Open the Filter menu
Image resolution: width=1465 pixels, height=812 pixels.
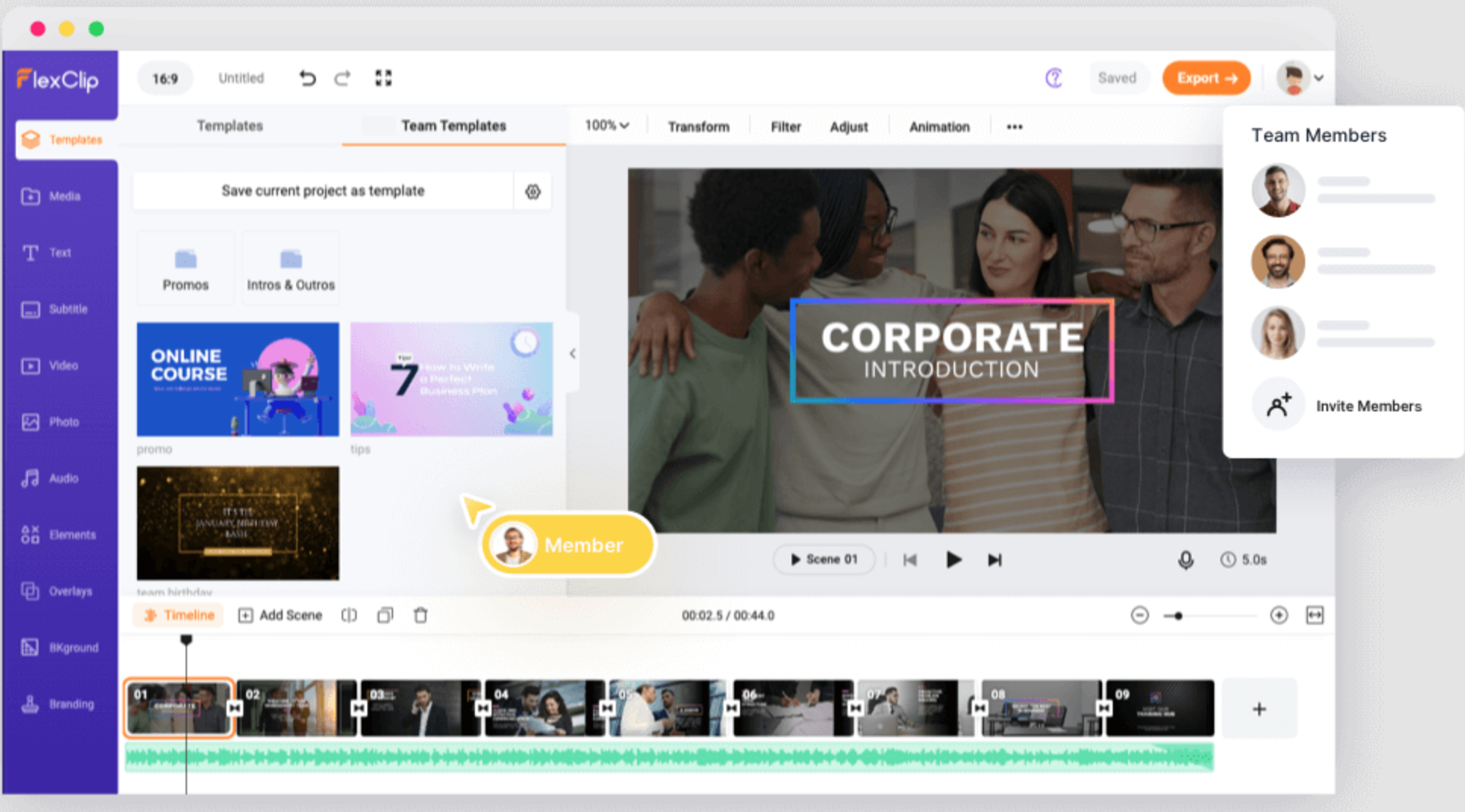tap(785, 126)
